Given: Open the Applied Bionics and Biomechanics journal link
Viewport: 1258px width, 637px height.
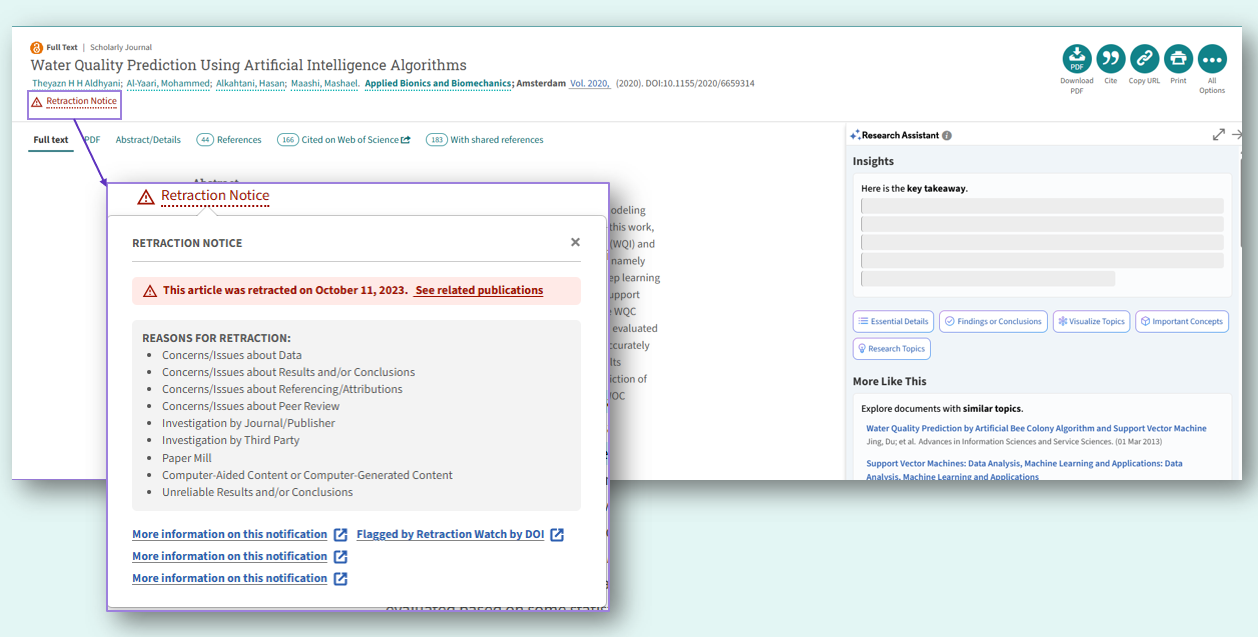Looking at the screenshot, I should 439,83.
